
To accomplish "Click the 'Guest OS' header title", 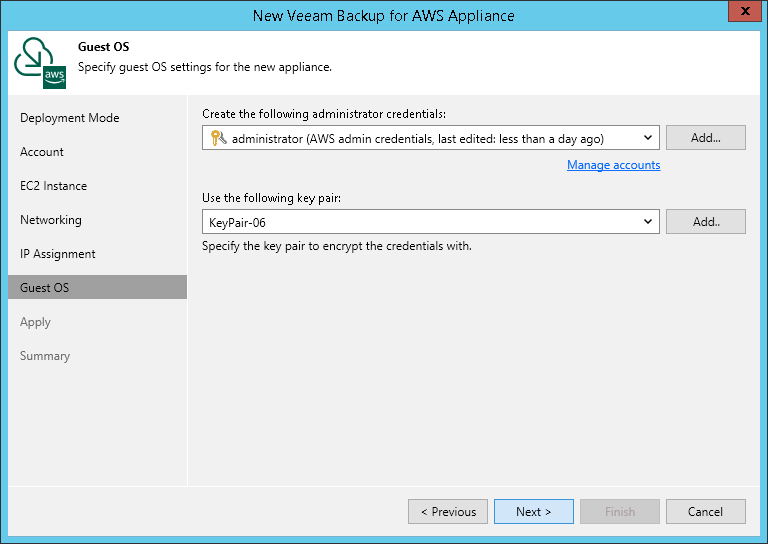I will pyautogui.click(x=103, y=47).
